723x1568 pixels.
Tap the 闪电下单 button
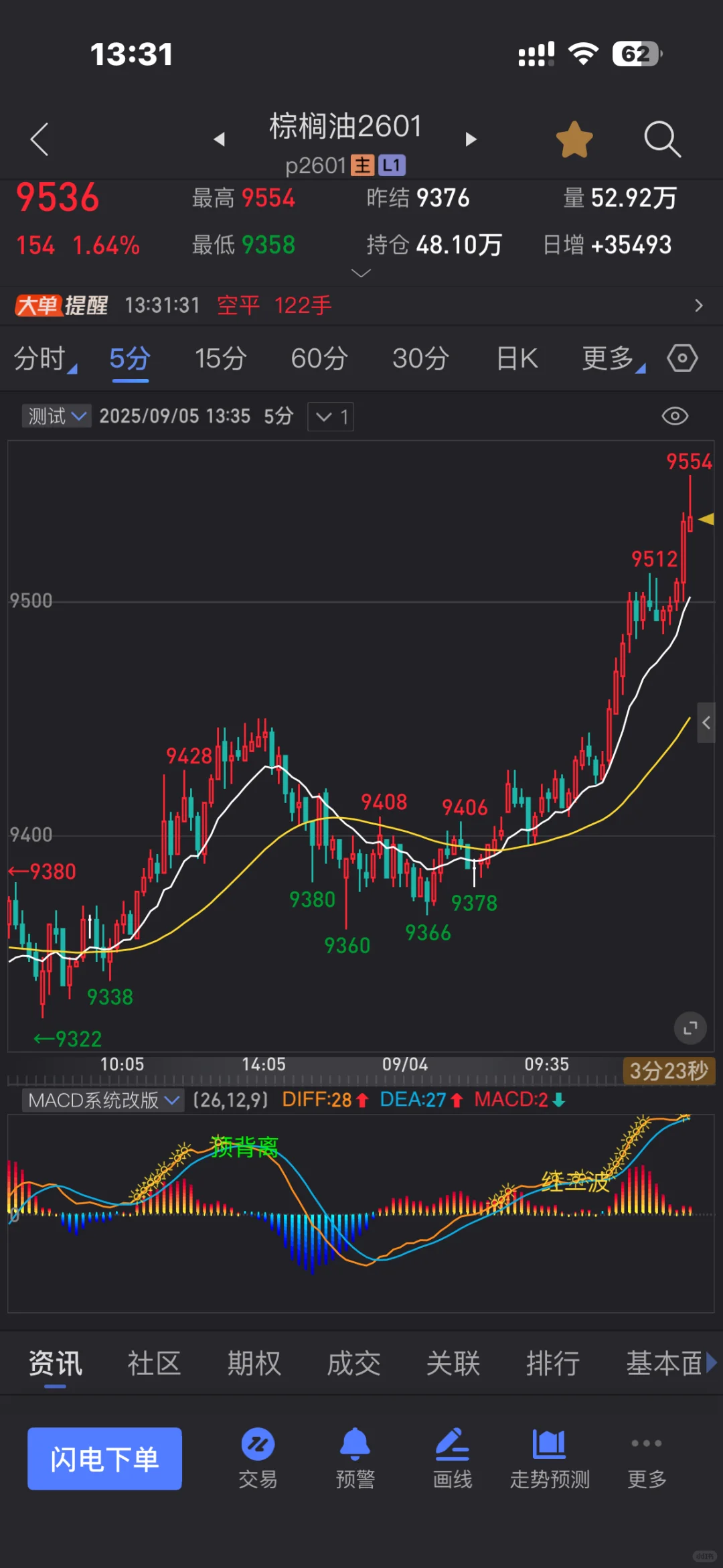[104, 1459]
